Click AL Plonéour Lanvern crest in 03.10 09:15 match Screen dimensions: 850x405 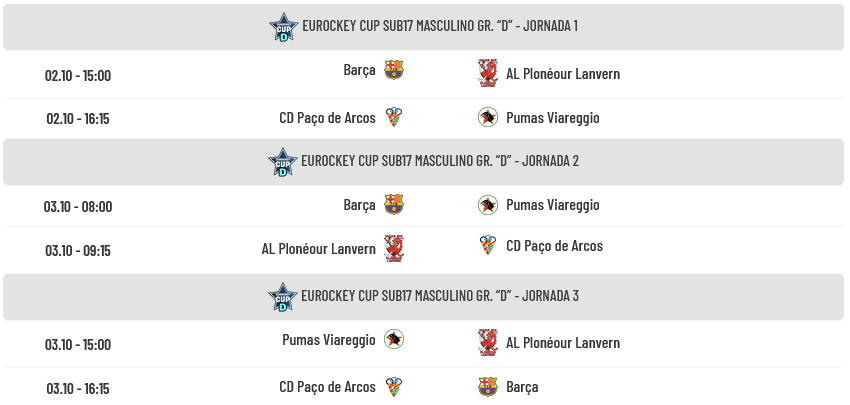pos(394,248)
